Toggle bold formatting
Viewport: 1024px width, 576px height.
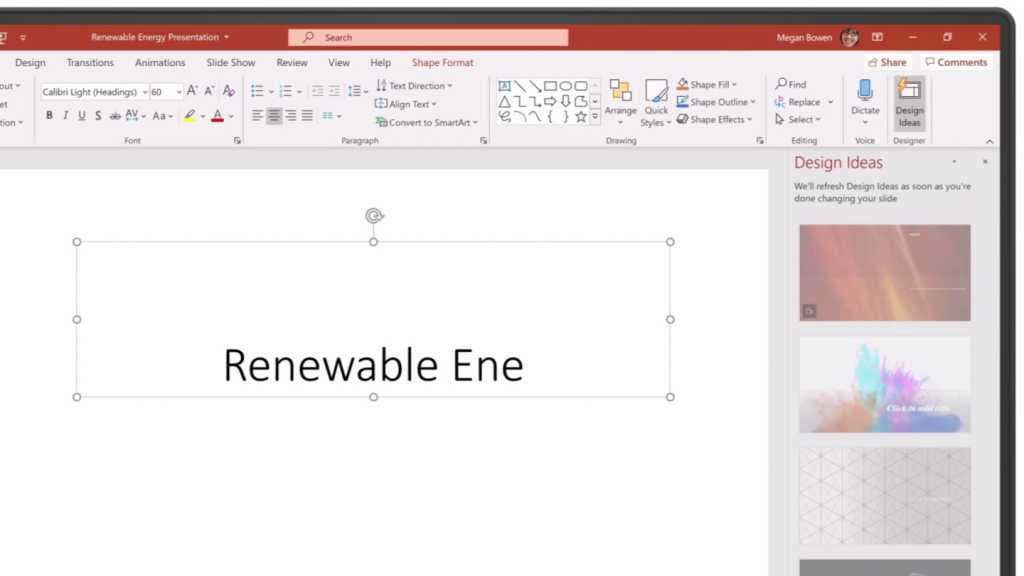tap(49, 116)
